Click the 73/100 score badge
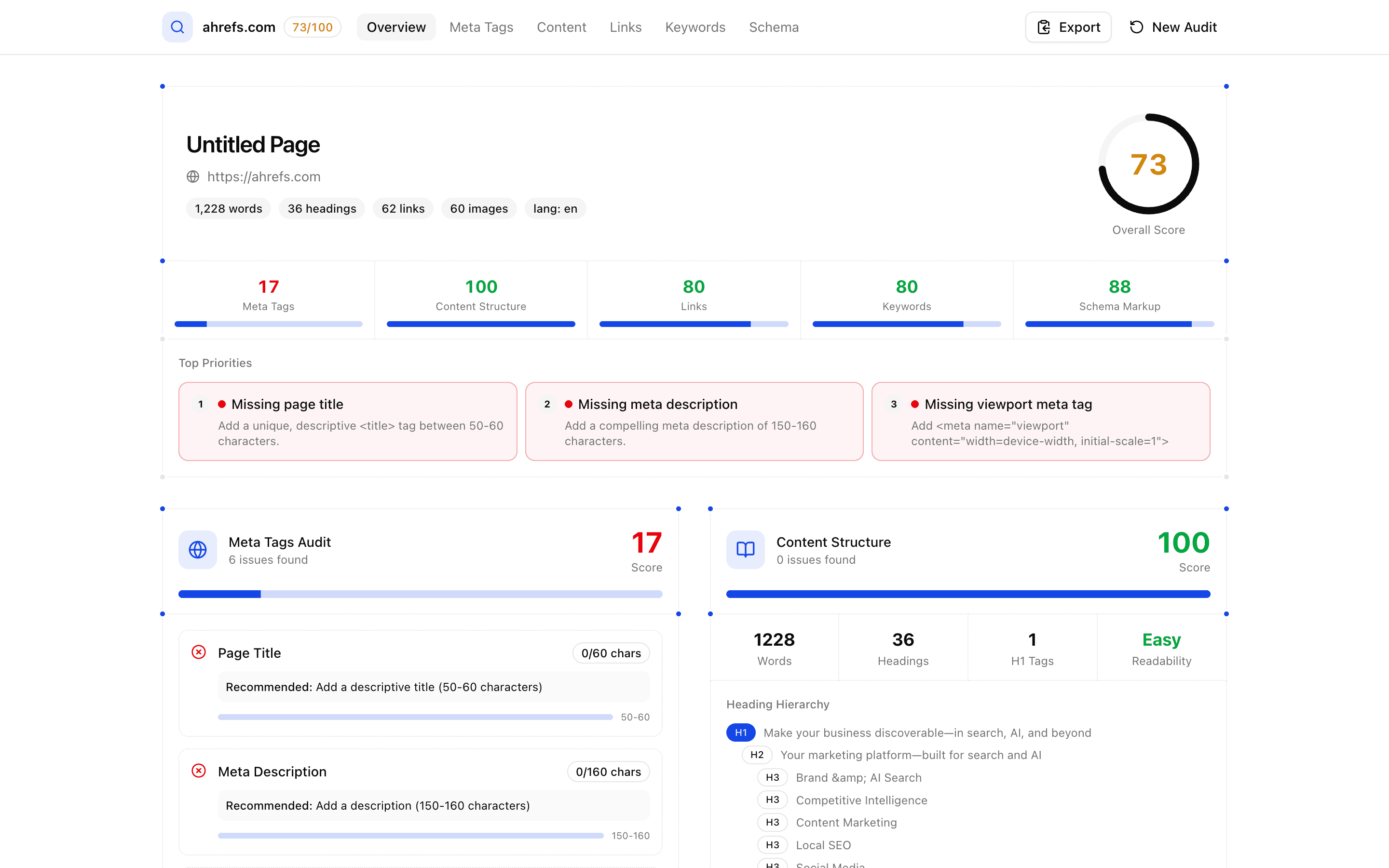The height and width of the screenshot is (868, 1389). (312, 27)
